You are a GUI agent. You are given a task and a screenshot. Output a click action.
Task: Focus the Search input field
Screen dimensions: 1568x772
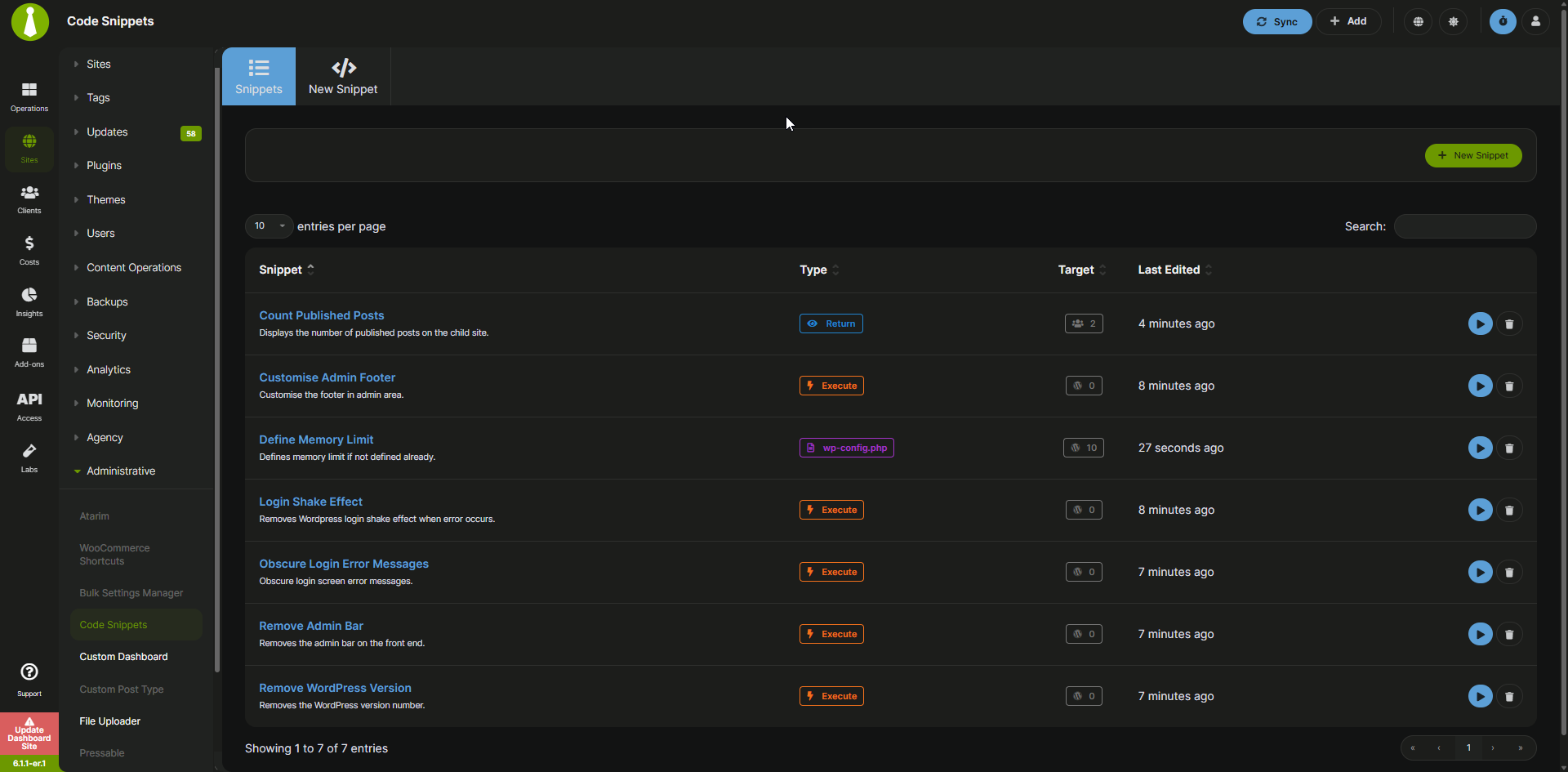pos(1465,226)
